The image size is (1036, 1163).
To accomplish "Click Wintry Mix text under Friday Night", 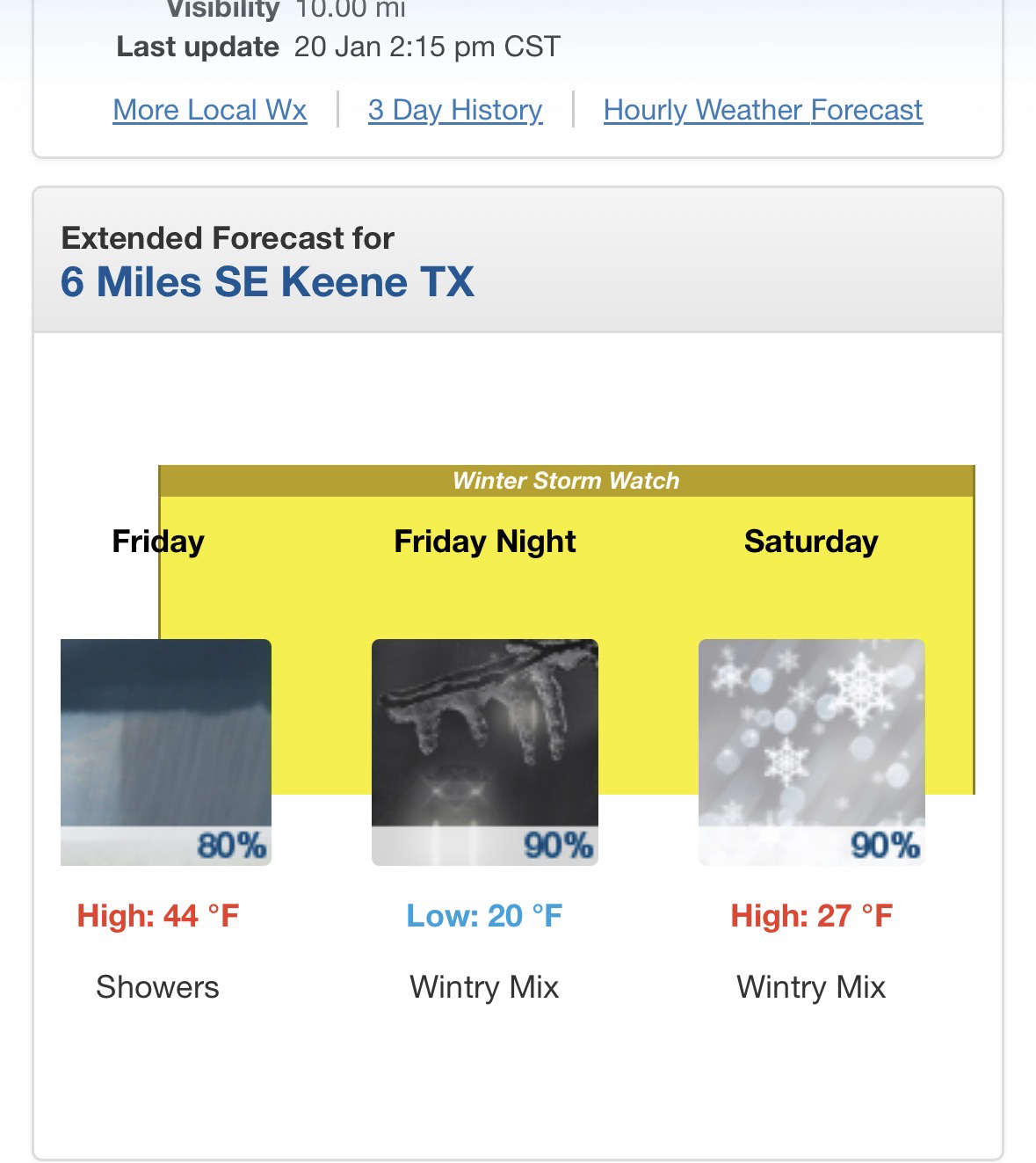I will [x=484, y=987].
